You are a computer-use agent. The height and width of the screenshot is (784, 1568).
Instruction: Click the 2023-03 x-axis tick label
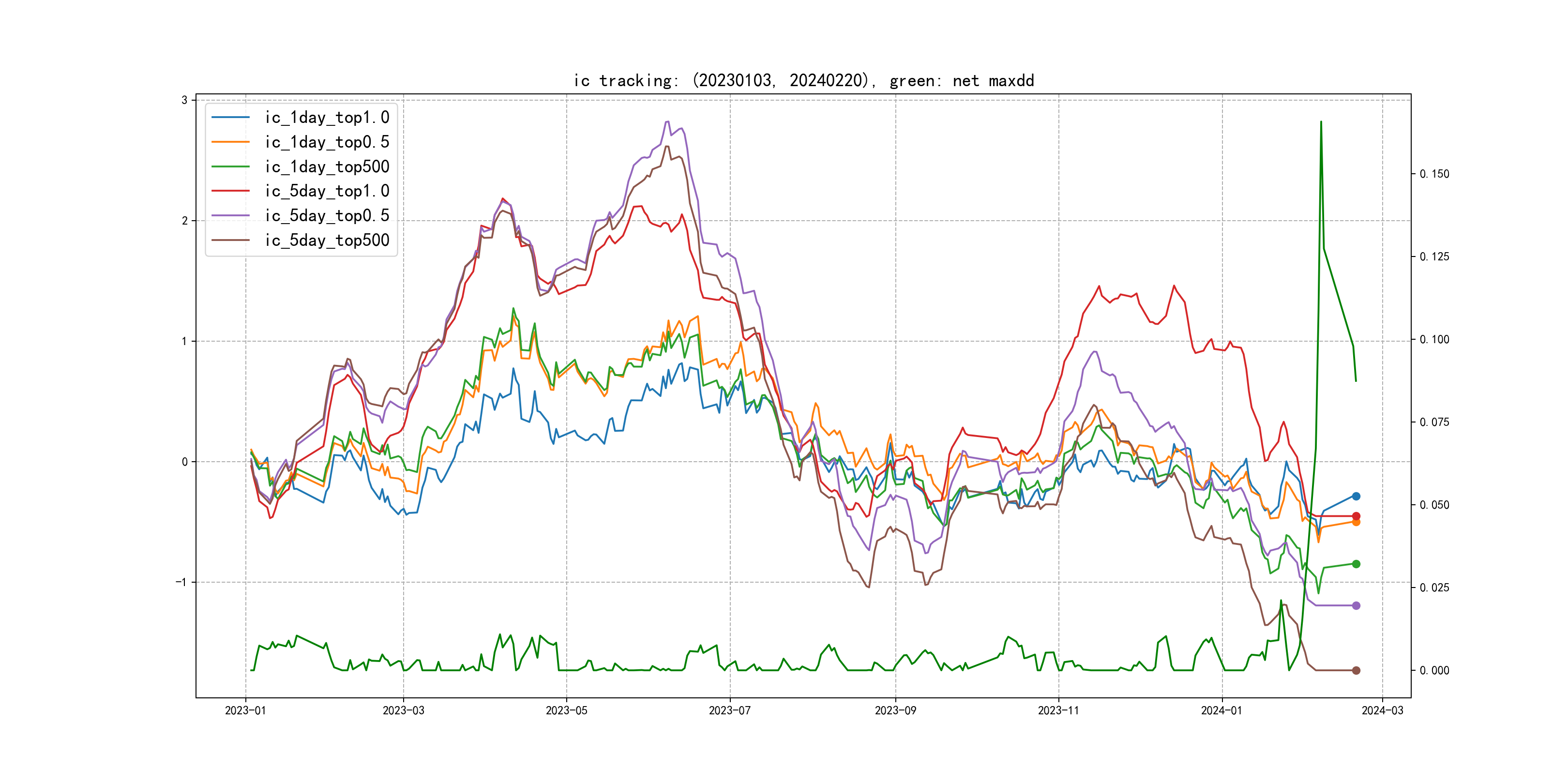click(403, 710)
